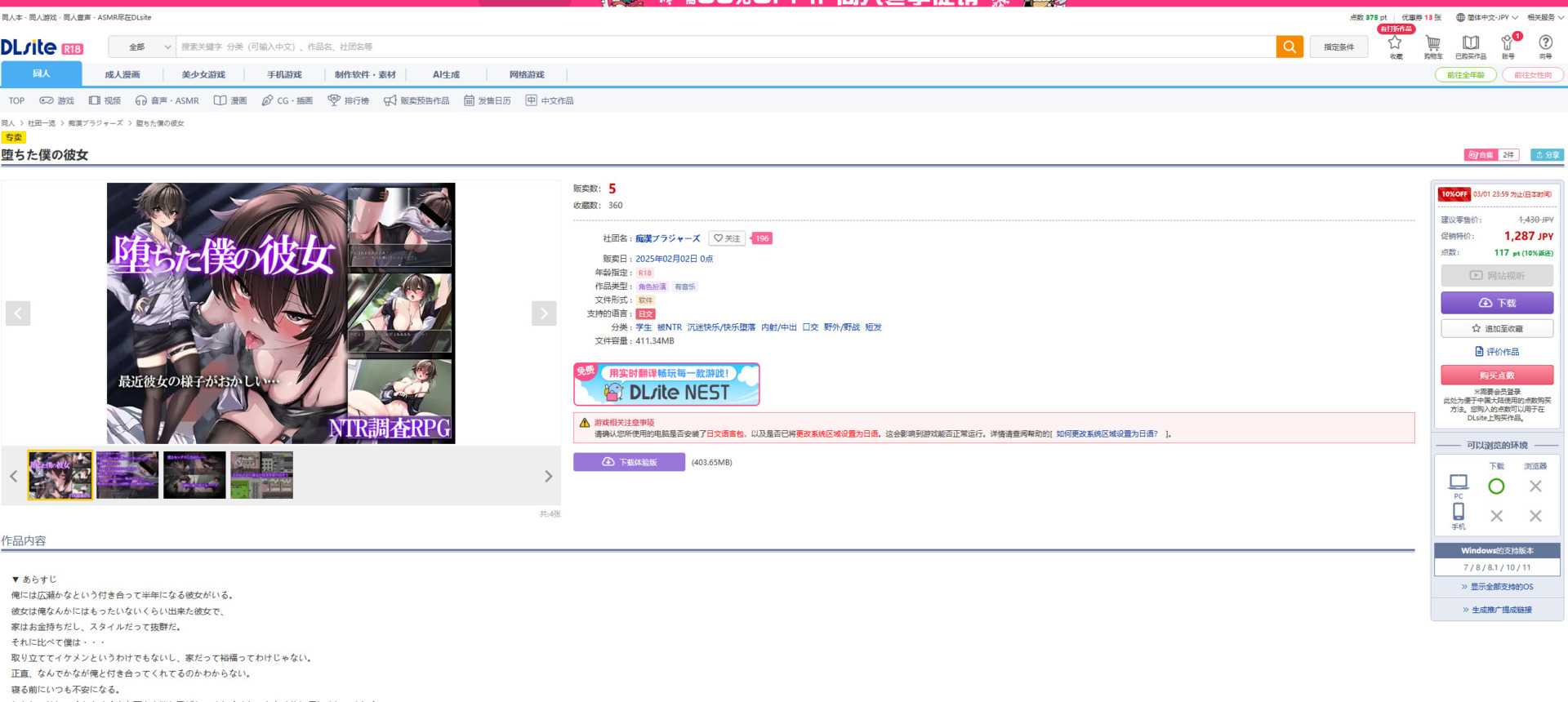1568x702 pixels.
Task: Click the pink 购买点数 buy points button
Action: (1497, 375)
